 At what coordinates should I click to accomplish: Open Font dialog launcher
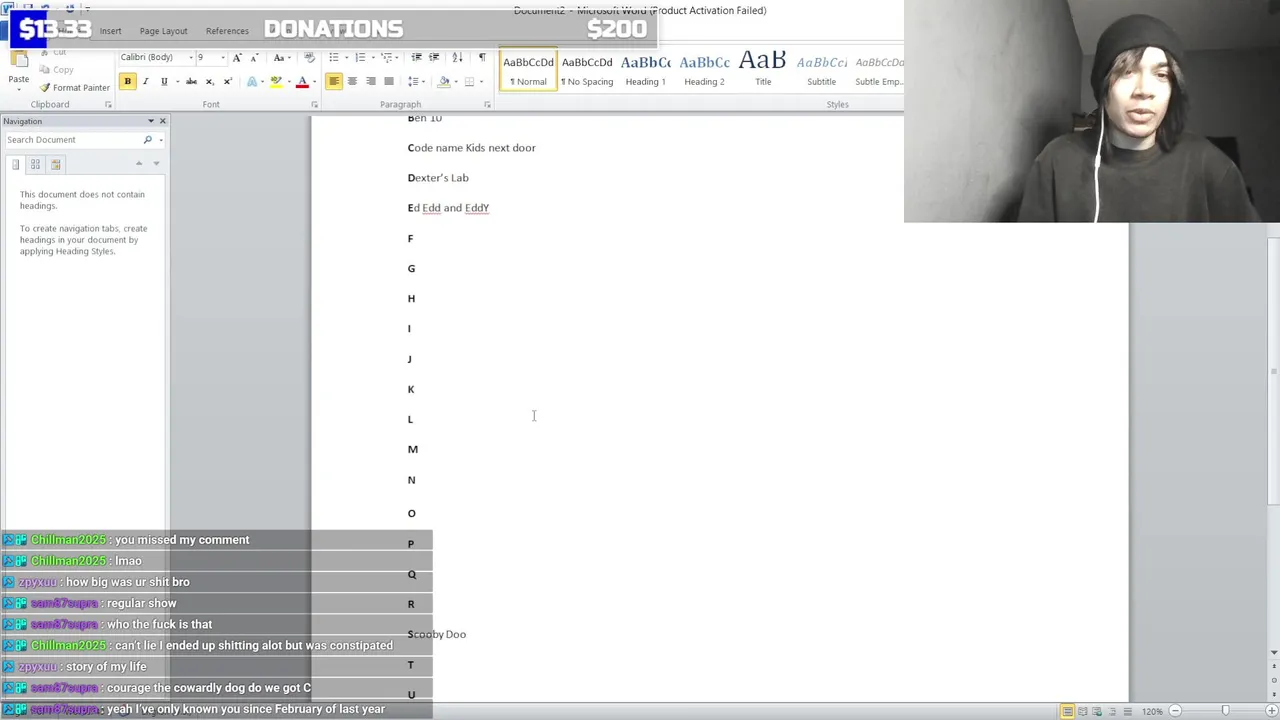(x=314, y=105)
